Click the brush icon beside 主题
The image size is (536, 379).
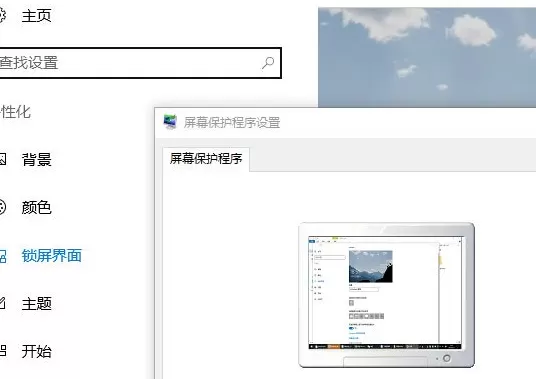2,303
